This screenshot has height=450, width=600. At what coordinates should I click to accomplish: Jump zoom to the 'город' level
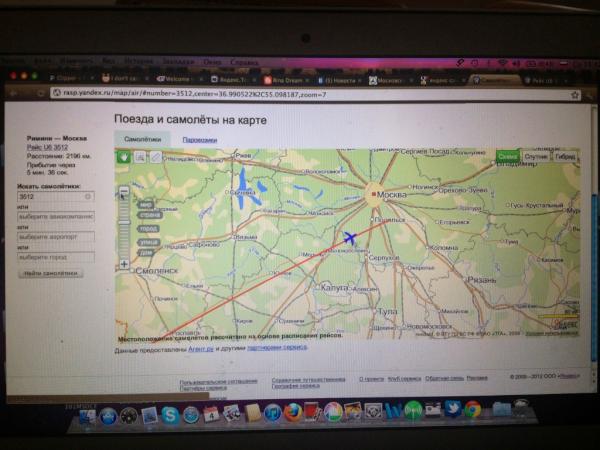coord(149,228)
